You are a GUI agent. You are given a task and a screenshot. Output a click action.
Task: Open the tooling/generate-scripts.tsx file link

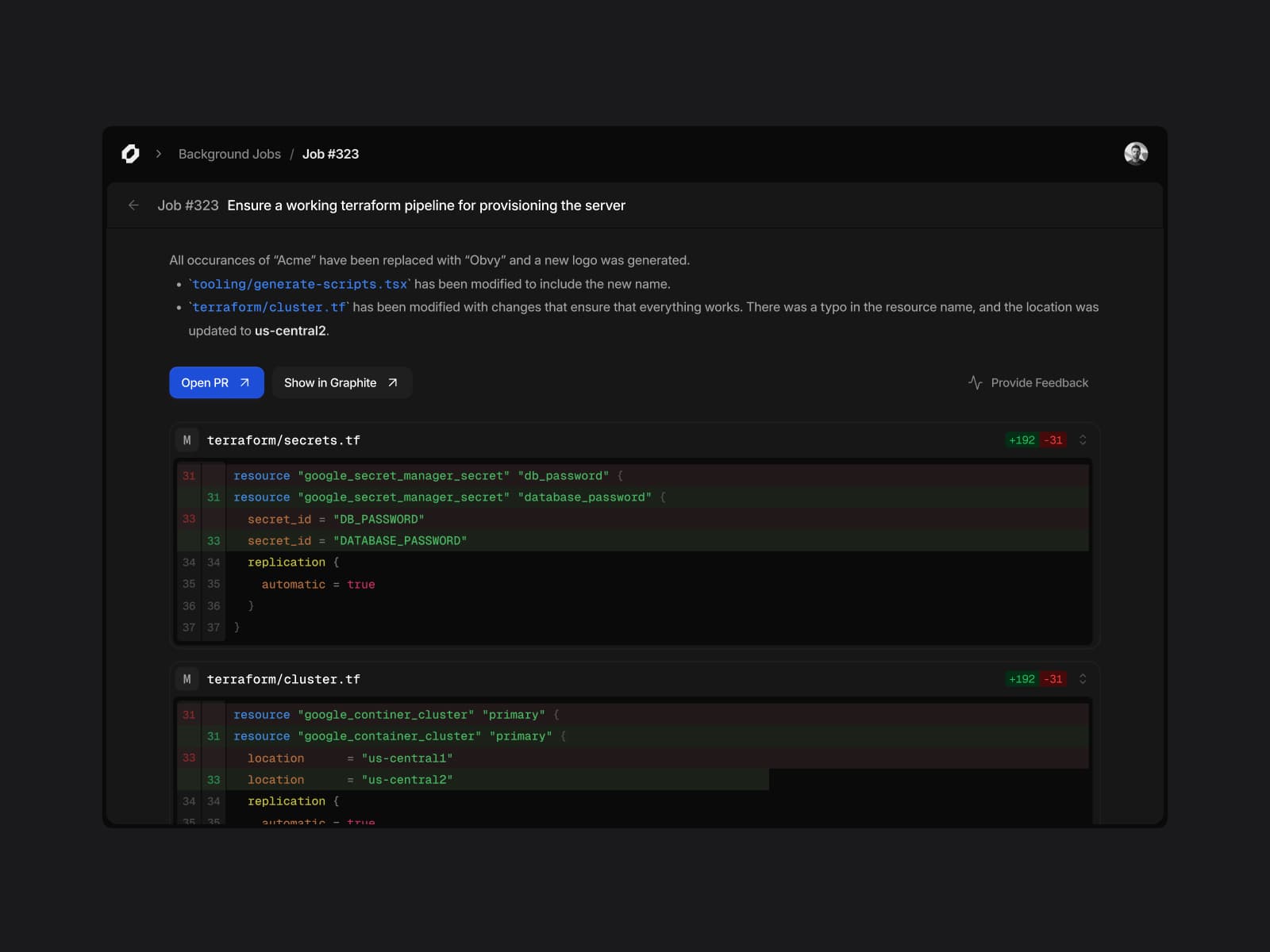click(x=299, y=284)
